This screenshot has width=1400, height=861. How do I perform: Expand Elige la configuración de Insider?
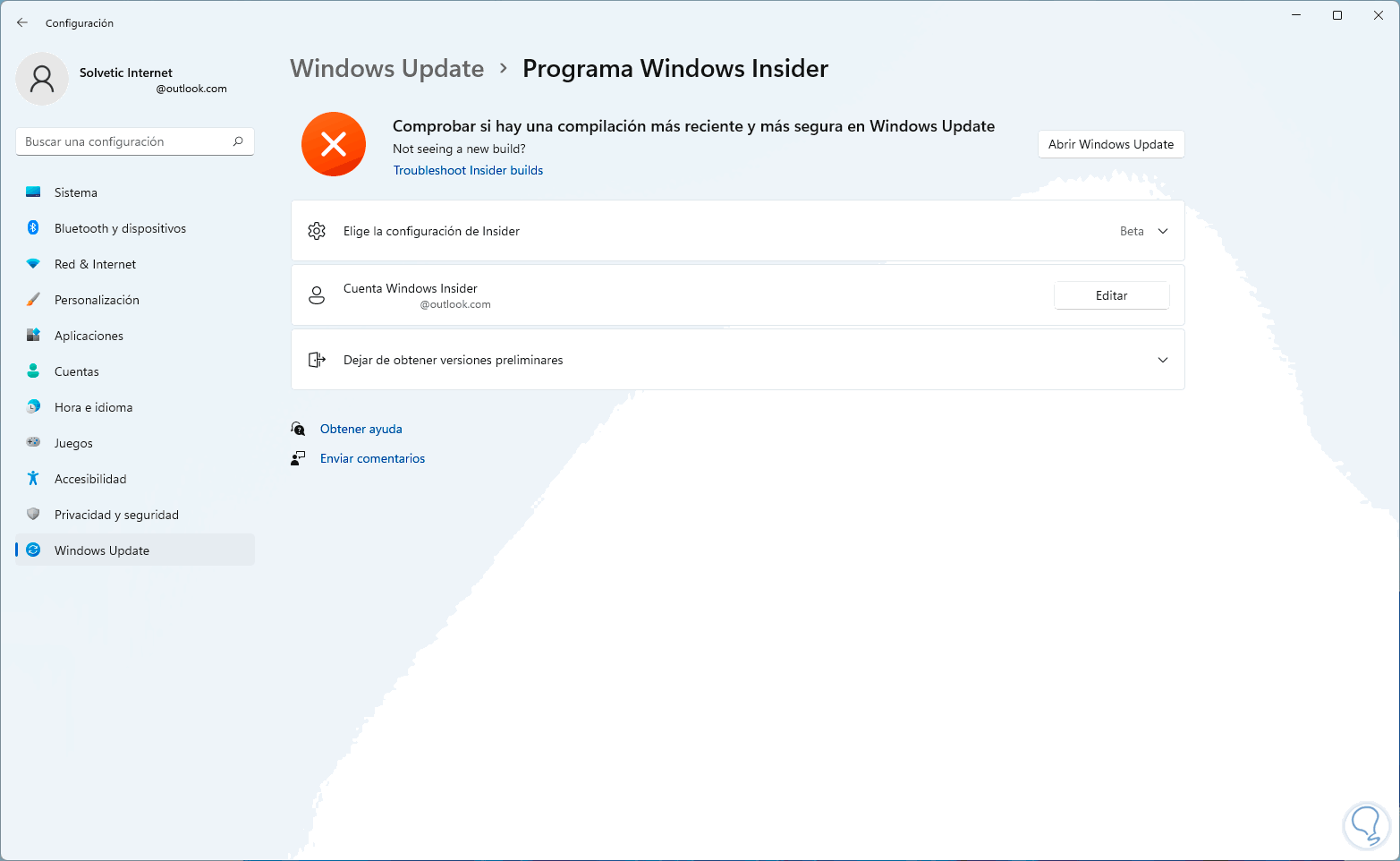pos(738,231)
